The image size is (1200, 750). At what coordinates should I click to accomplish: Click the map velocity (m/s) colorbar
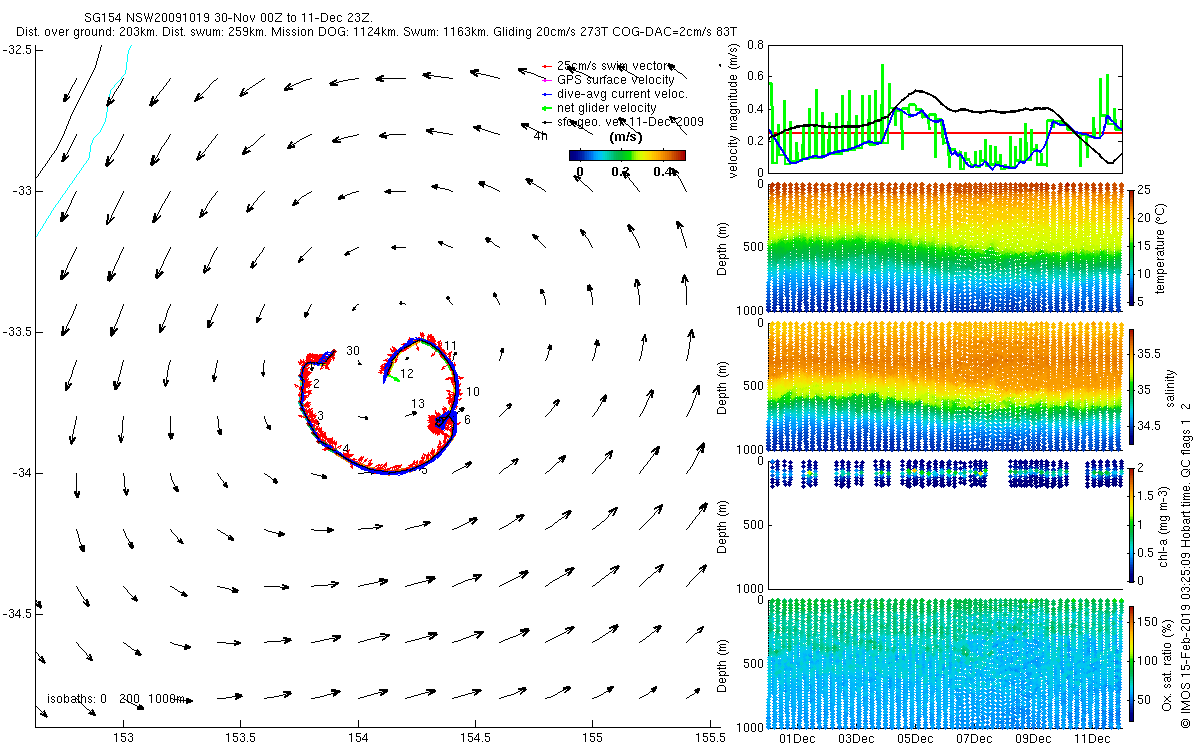tap(627, 155)
